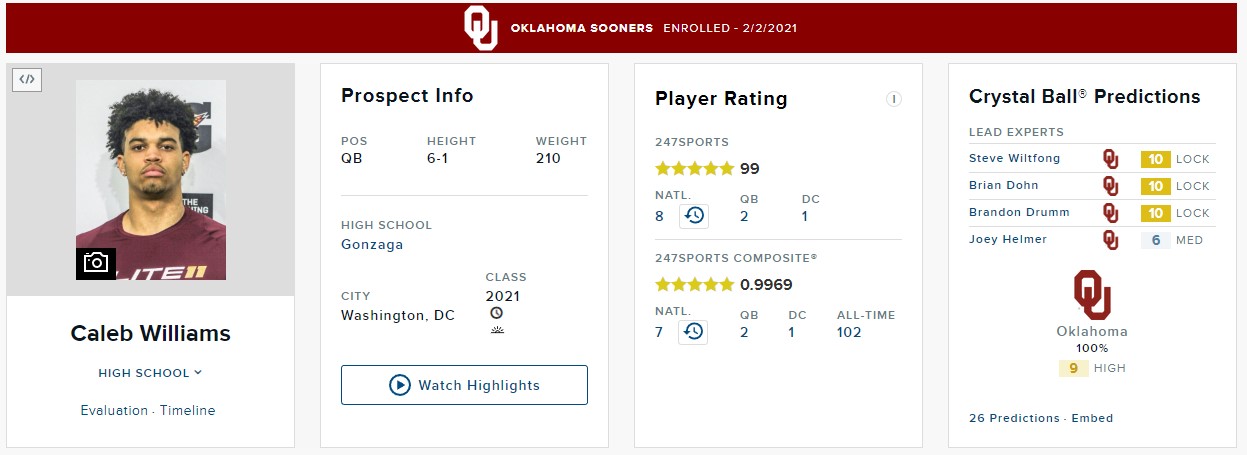Open the Evaluation section link
The width and height of the screenshot is (1247, 455).
point(114,410)
